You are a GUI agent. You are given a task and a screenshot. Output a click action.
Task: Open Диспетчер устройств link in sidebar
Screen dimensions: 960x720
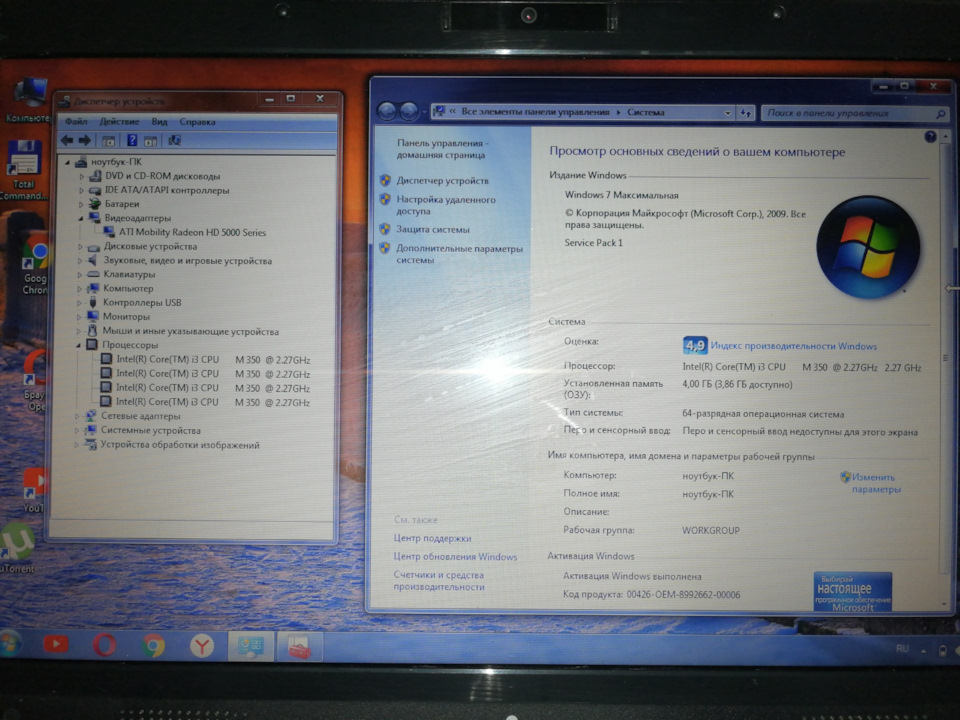point(443,181)
